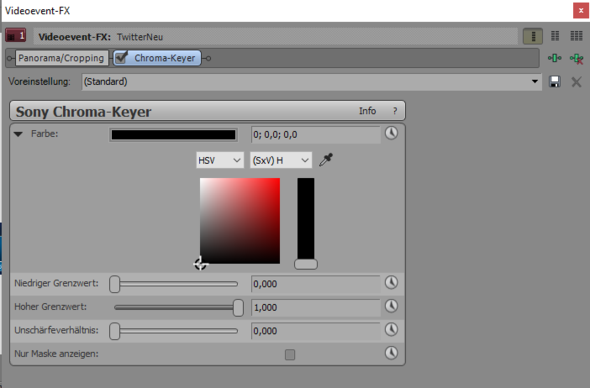Open the question mark help
Image resolution: width=590 pixels, height=388 pixels.
395,111
